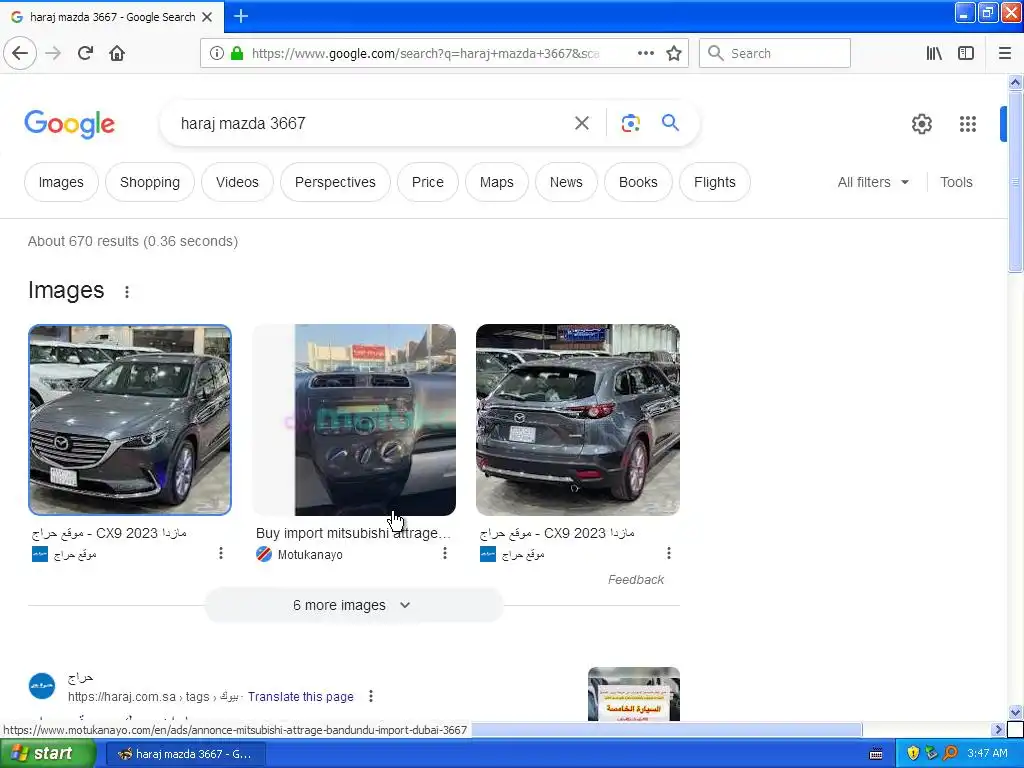Image resolution: width=1024 pixels, height=768 pixels.
Task: Open the first front-view Mazda CX9 thumbnail
Action: 130,420
